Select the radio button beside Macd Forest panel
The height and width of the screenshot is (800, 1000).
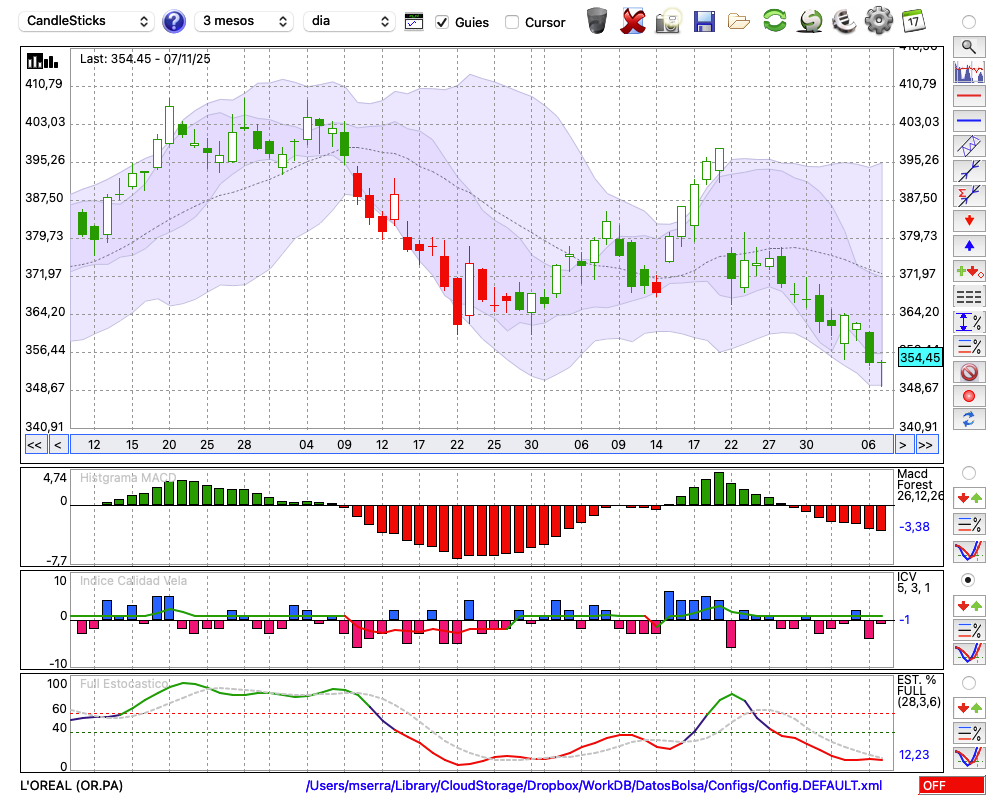[x=968, y=472]
